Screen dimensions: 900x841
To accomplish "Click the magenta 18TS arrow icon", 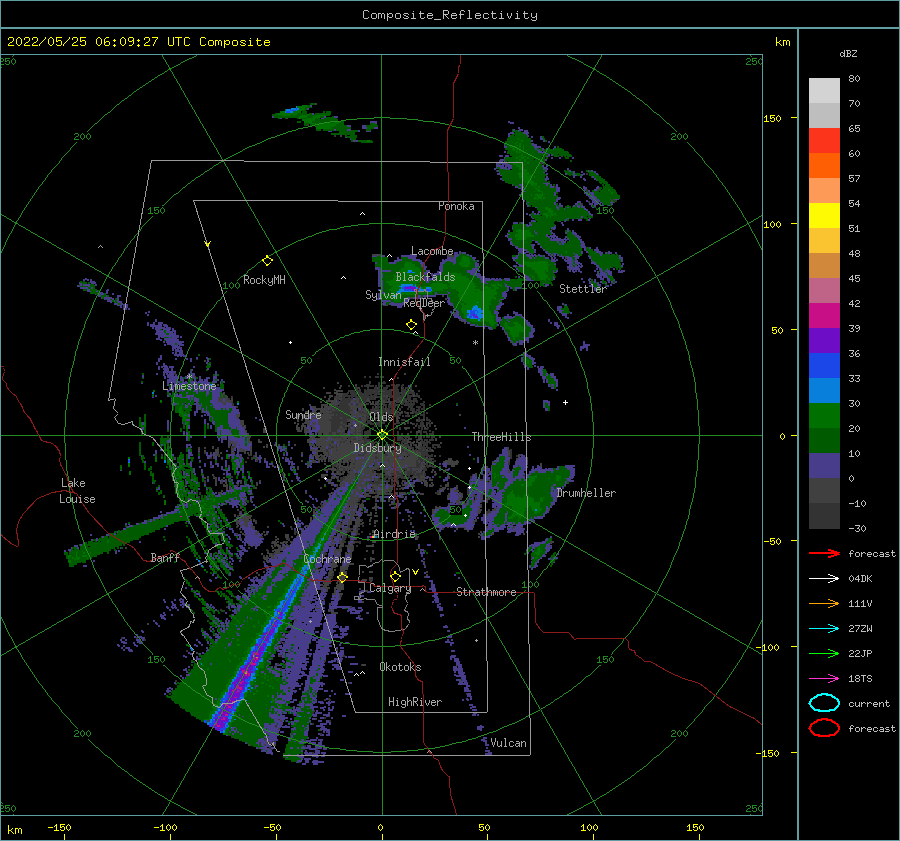I will (824, 679).
